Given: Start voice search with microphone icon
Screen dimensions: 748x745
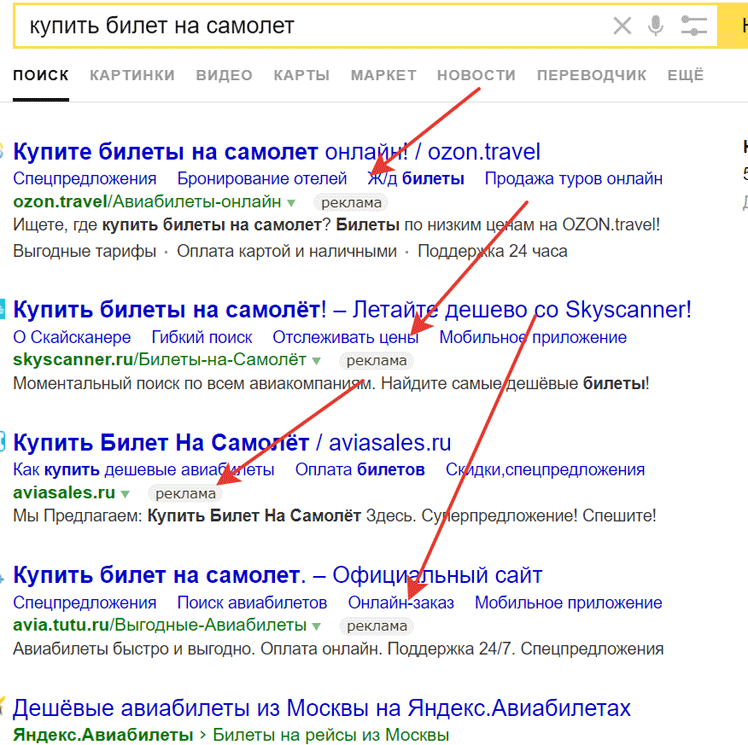Looking at the screenshot, I should [656, 26].
